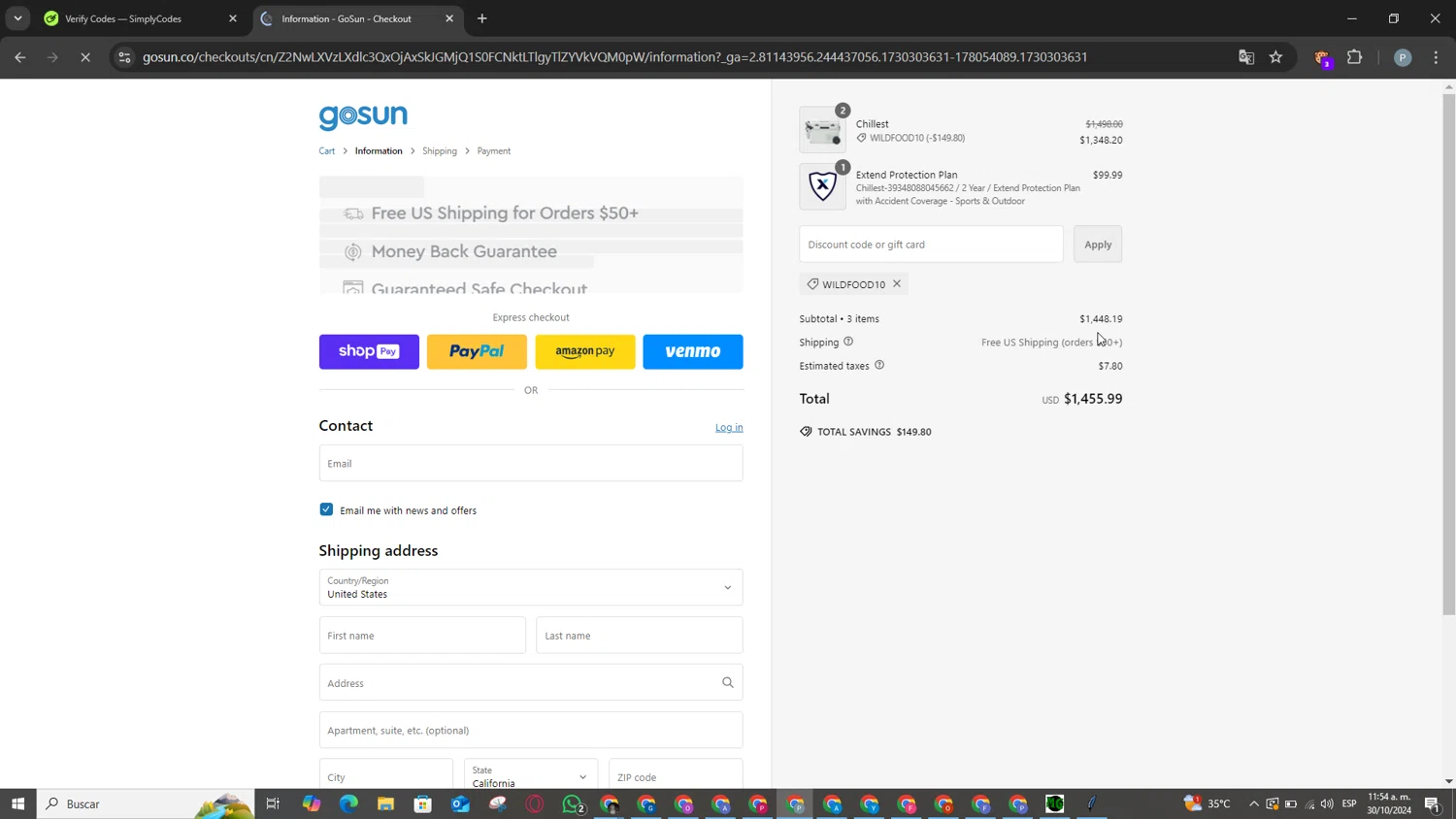This screenshot has height=819, width=1456.
Task: Uncheck Email me with news and offers
Action: [326, 509]
